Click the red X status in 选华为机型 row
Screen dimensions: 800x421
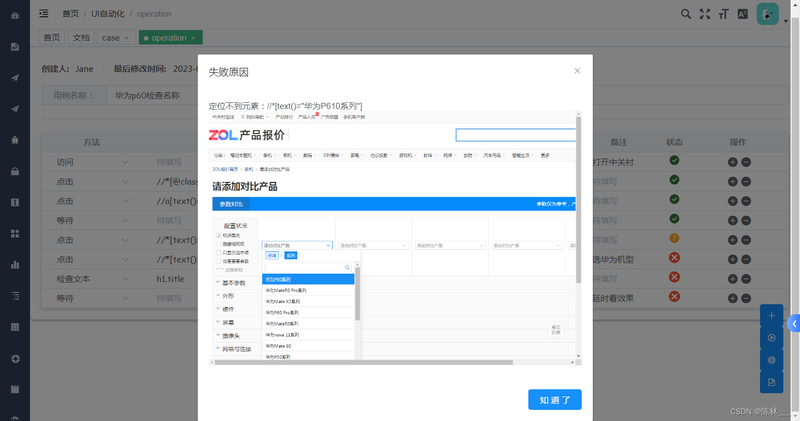pyautogui.click(x=674, y=258)
